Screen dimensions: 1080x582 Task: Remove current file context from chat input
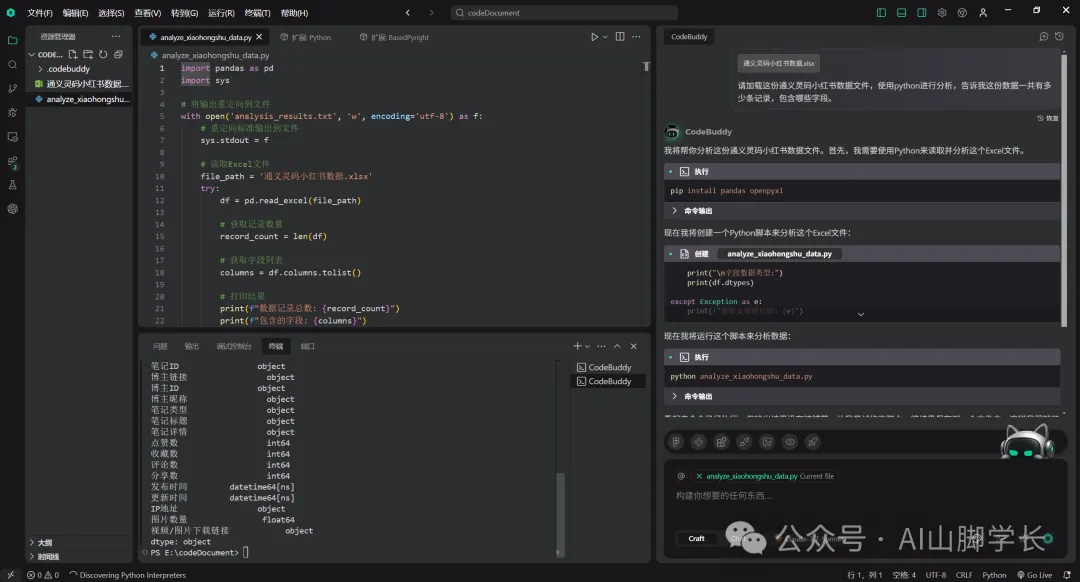[699, 476]
